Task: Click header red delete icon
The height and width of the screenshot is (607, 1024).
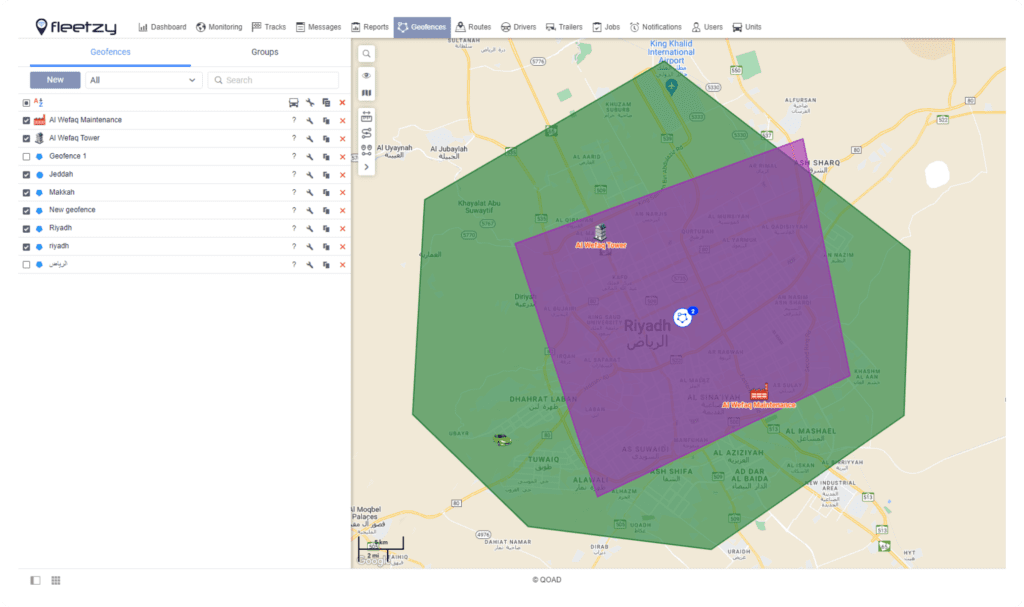Action: coord(342,103)
